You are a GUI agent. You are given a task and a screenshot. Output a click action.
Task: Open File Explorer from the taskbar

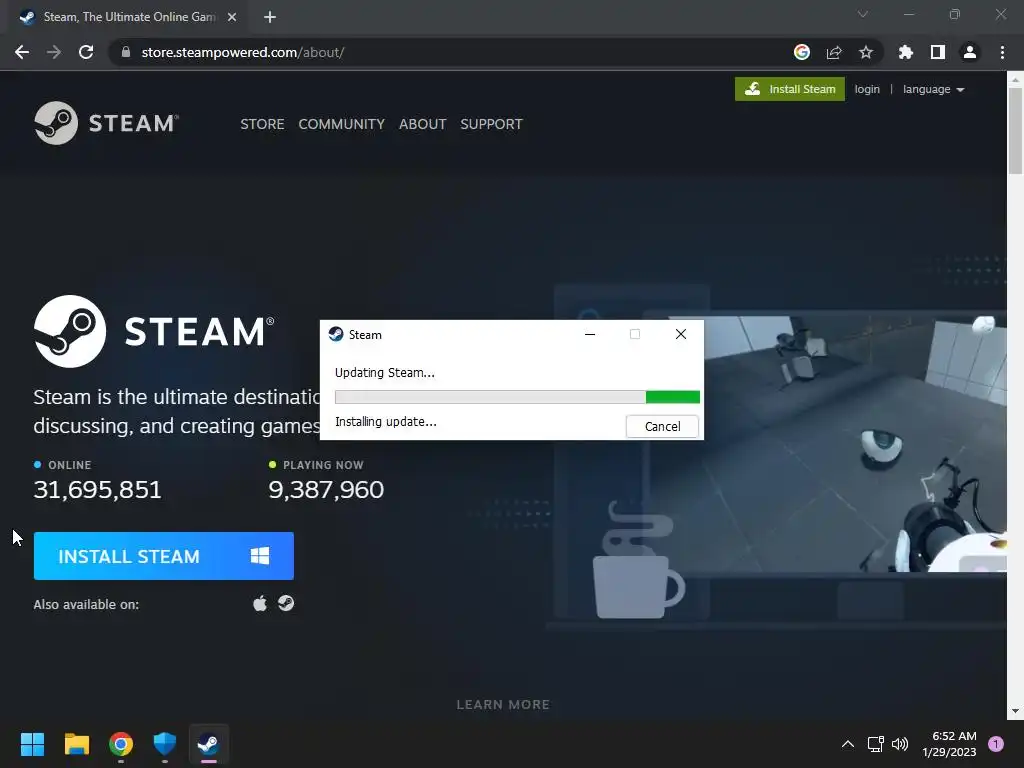76,744
